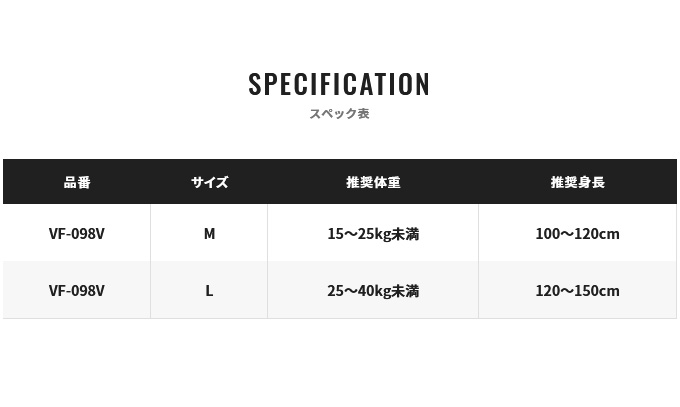The width and height of the screenshot is (680, 407).
Task: Select VF-098V in the size L row
Action: 77,291
